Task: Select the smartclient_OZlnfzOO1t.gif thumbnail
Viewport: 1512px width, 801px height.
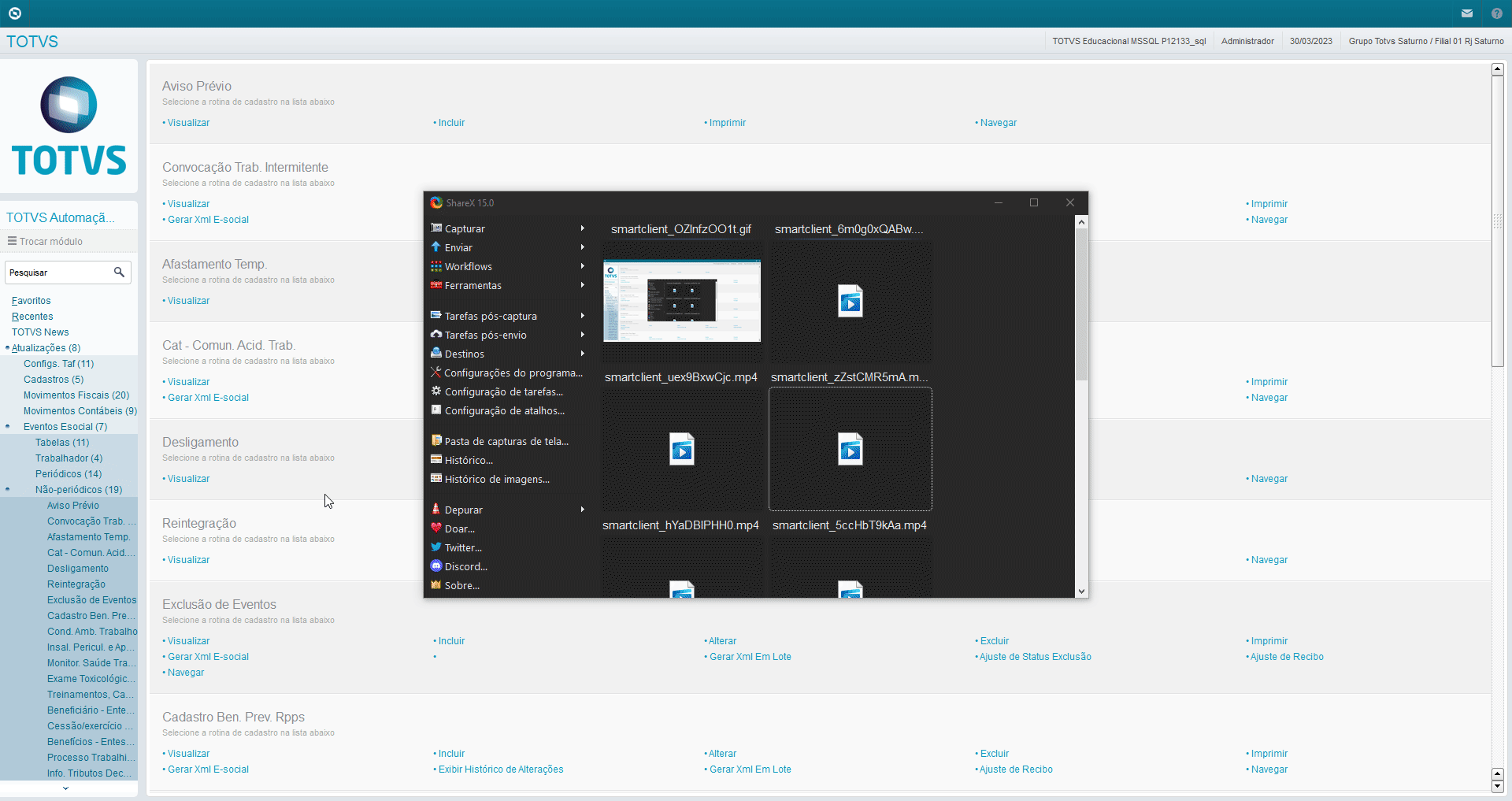Action: [x=682, y=301]
